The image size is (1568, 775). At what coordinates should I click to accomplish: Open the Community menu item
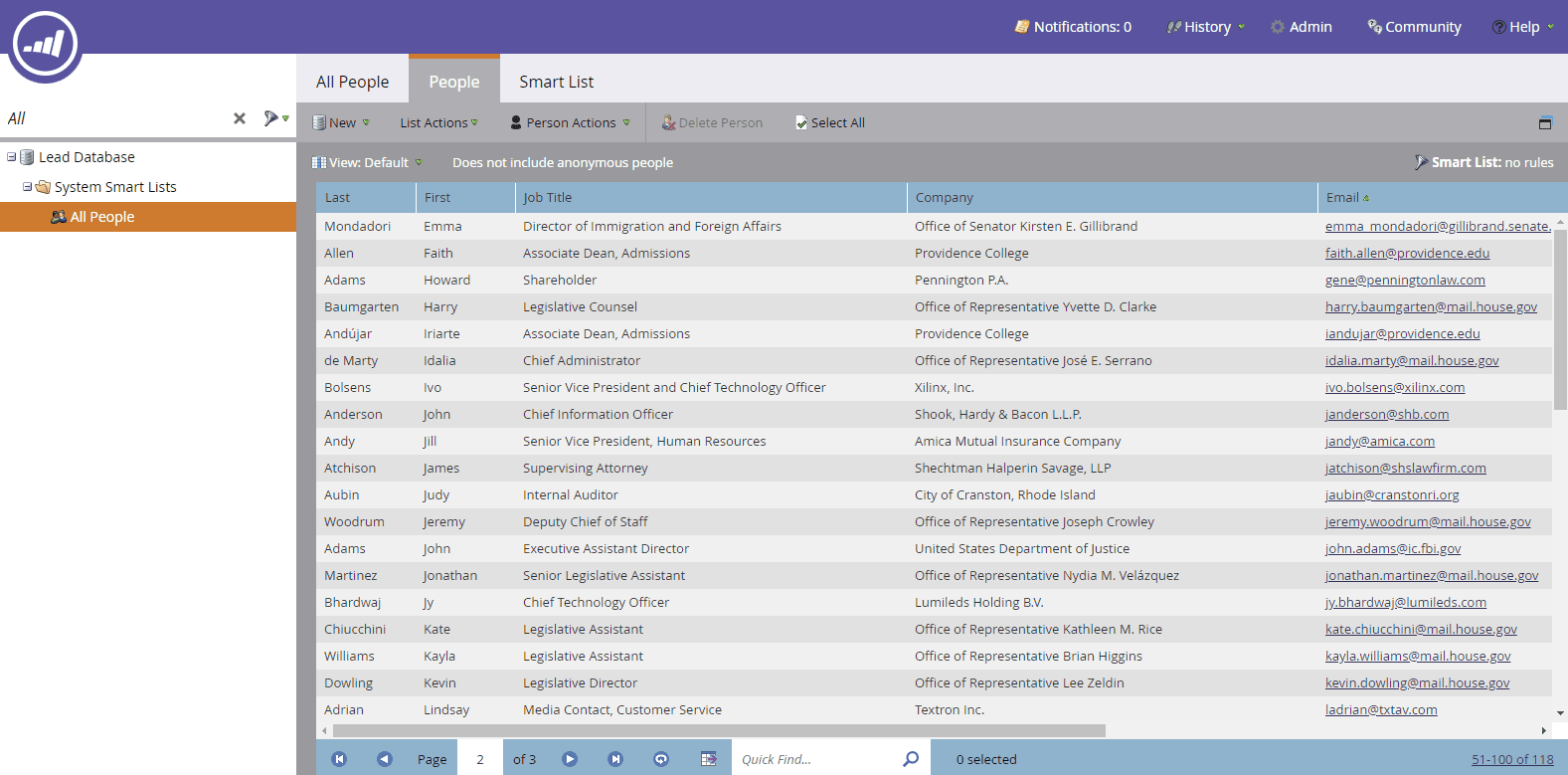tap(1414, 27)
